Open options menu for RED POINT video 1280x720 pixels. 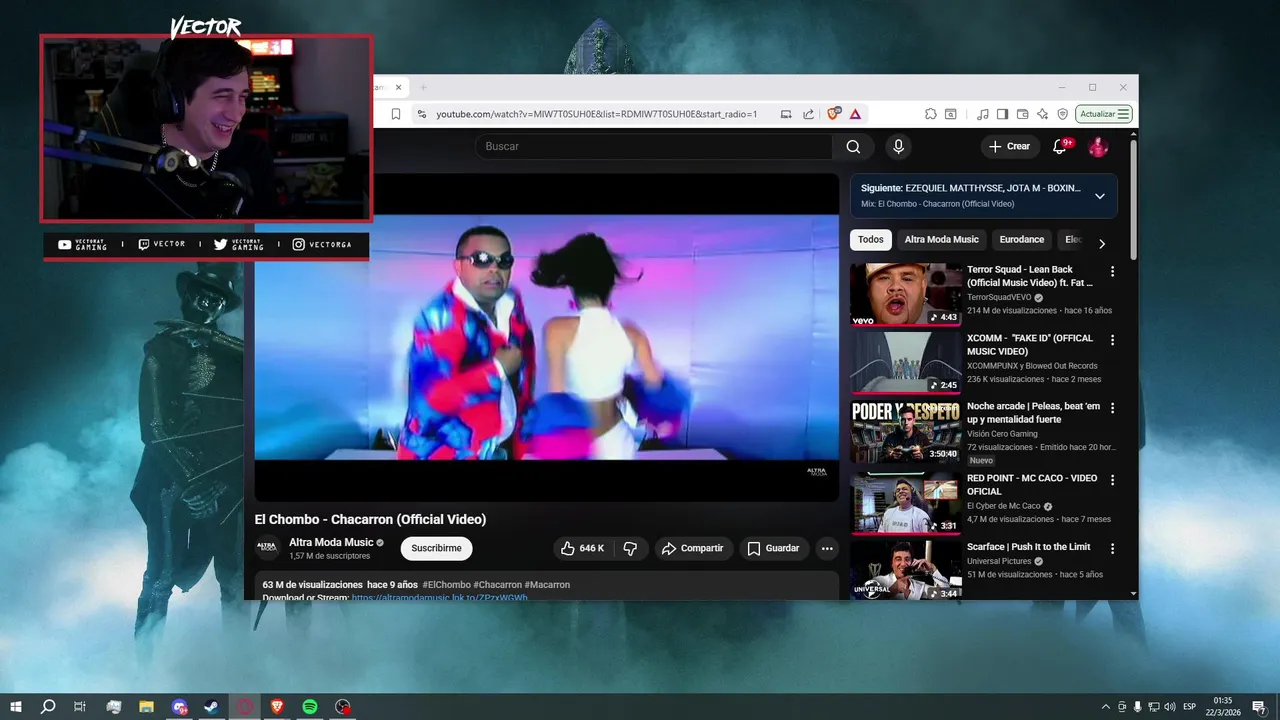point(1112,480)
